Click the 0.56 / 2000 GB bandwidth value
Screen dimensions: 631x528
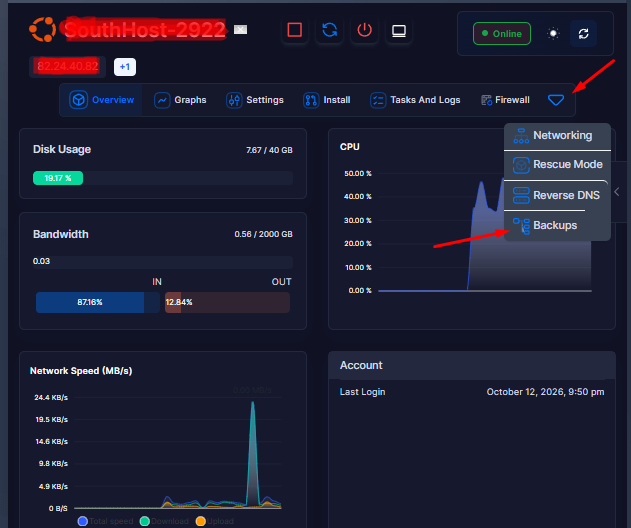click(263, 234)
